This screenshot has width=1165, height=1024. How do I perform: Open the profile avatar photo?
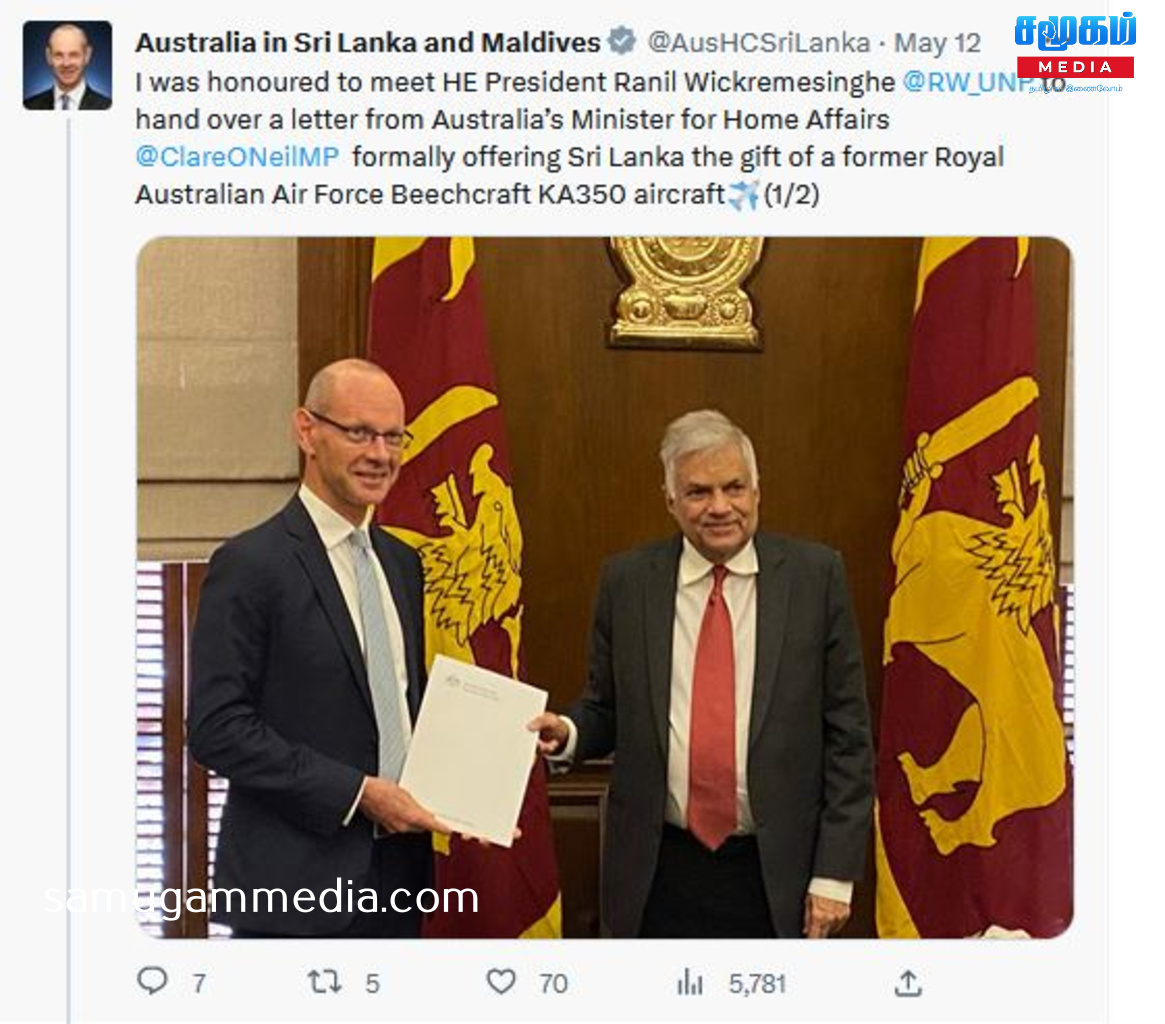pyautogui.click(x=68, y=65)
